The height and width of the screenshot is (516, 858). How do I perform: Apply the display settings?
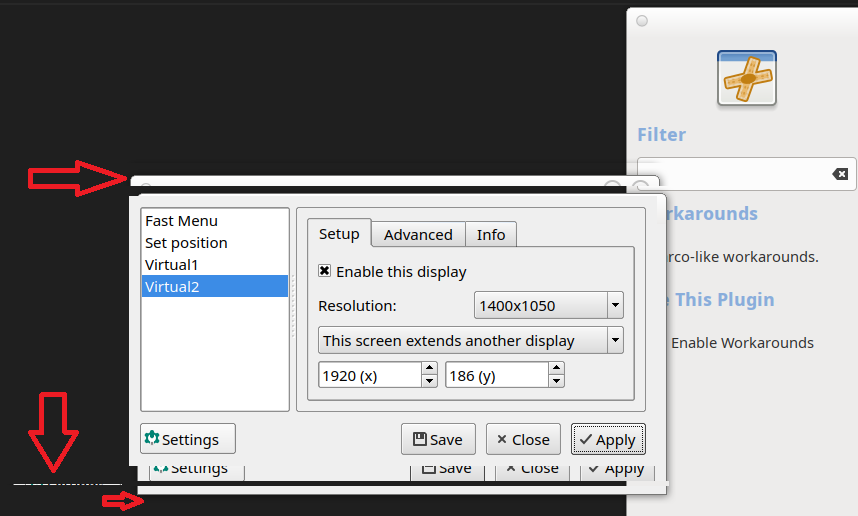coord(608,439)
